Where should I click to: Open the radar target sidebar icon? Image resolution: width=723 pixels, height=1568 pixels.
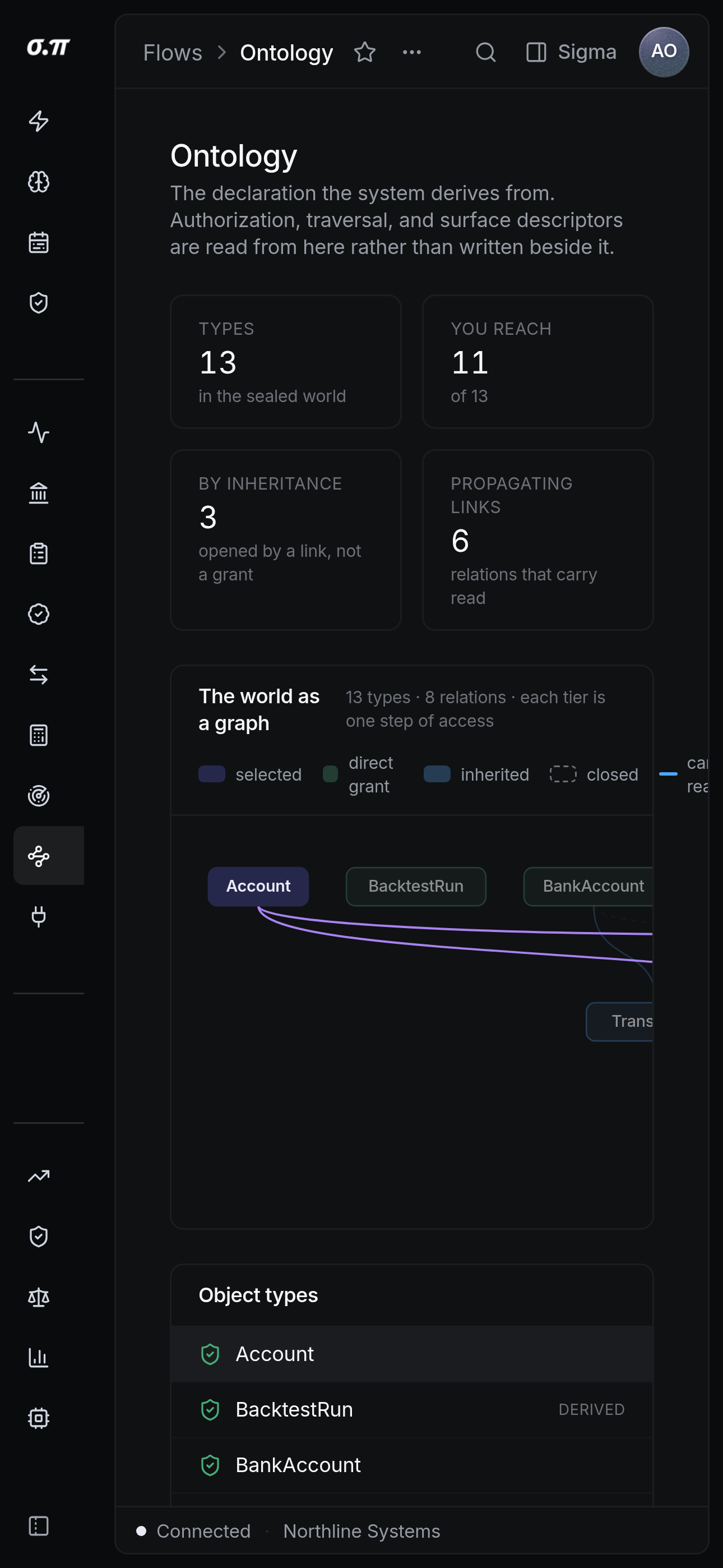pos(39,796)
